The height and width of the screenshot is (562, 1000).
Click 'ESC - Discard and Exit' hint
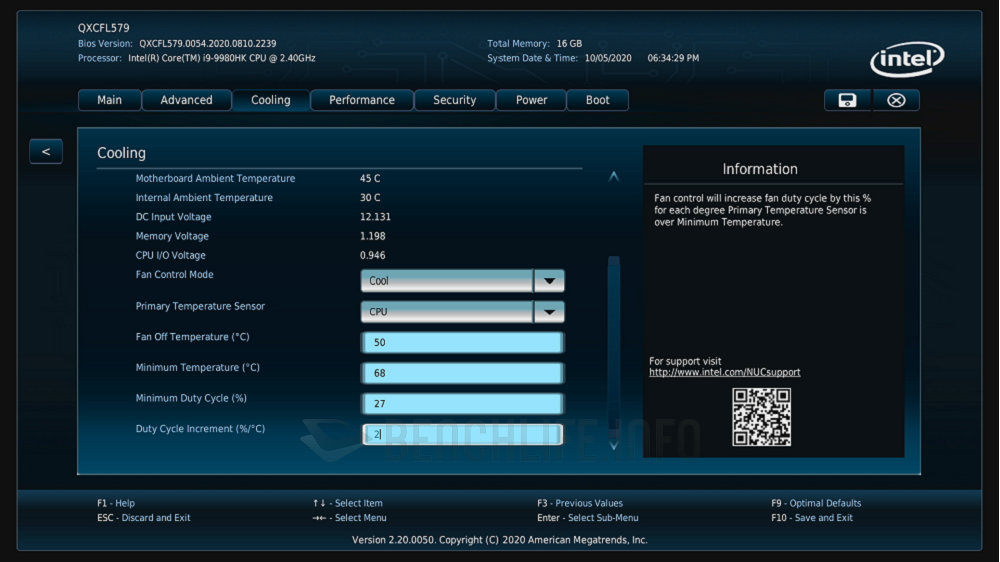[x=143, y=518]
